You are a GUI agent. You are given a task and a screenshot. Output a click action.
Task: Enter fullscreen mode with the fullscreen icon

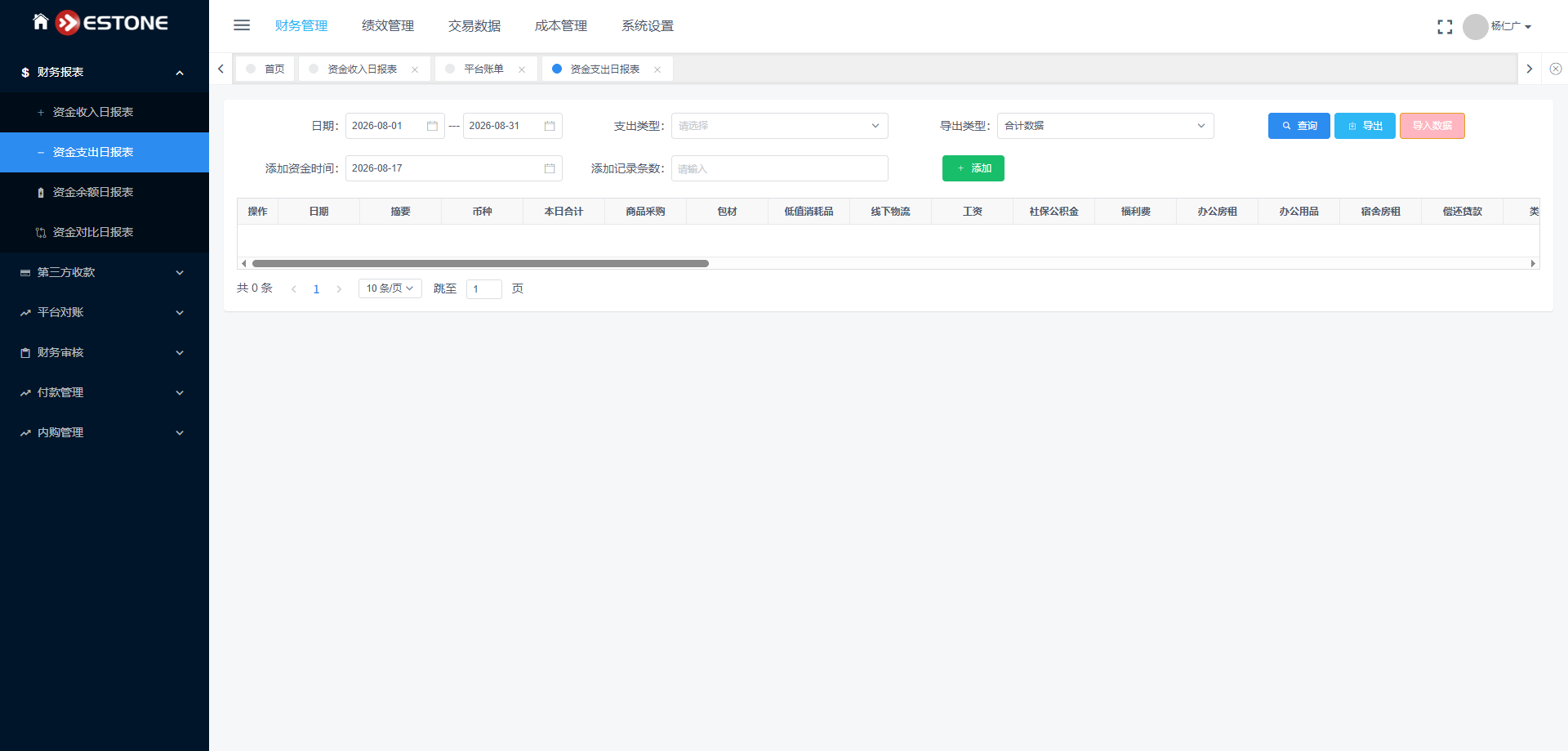pyautogui.click(x=1445, y=27)
